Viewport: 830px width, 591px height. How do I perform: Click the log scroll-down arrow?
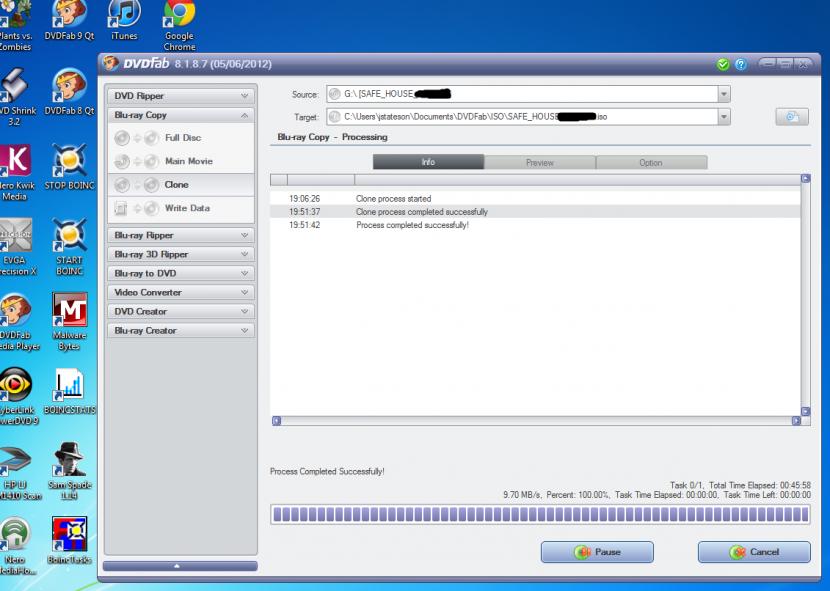pyautogui.click(x=806, y=411)
